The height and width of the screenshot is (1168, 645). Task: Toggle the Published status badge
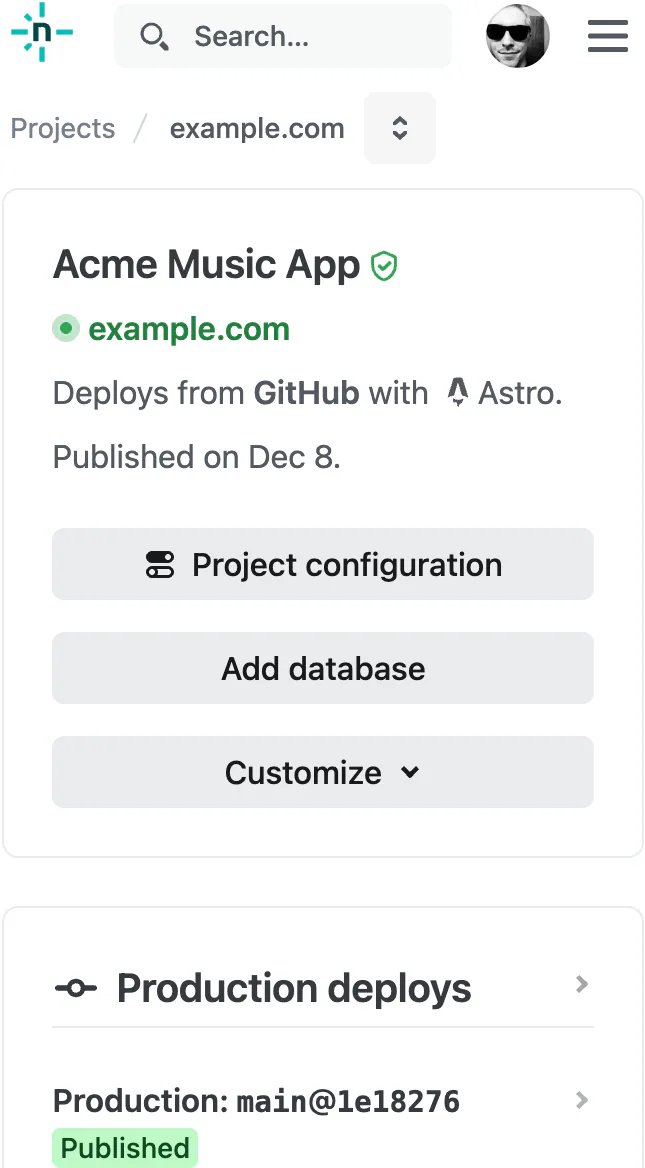124,1147
